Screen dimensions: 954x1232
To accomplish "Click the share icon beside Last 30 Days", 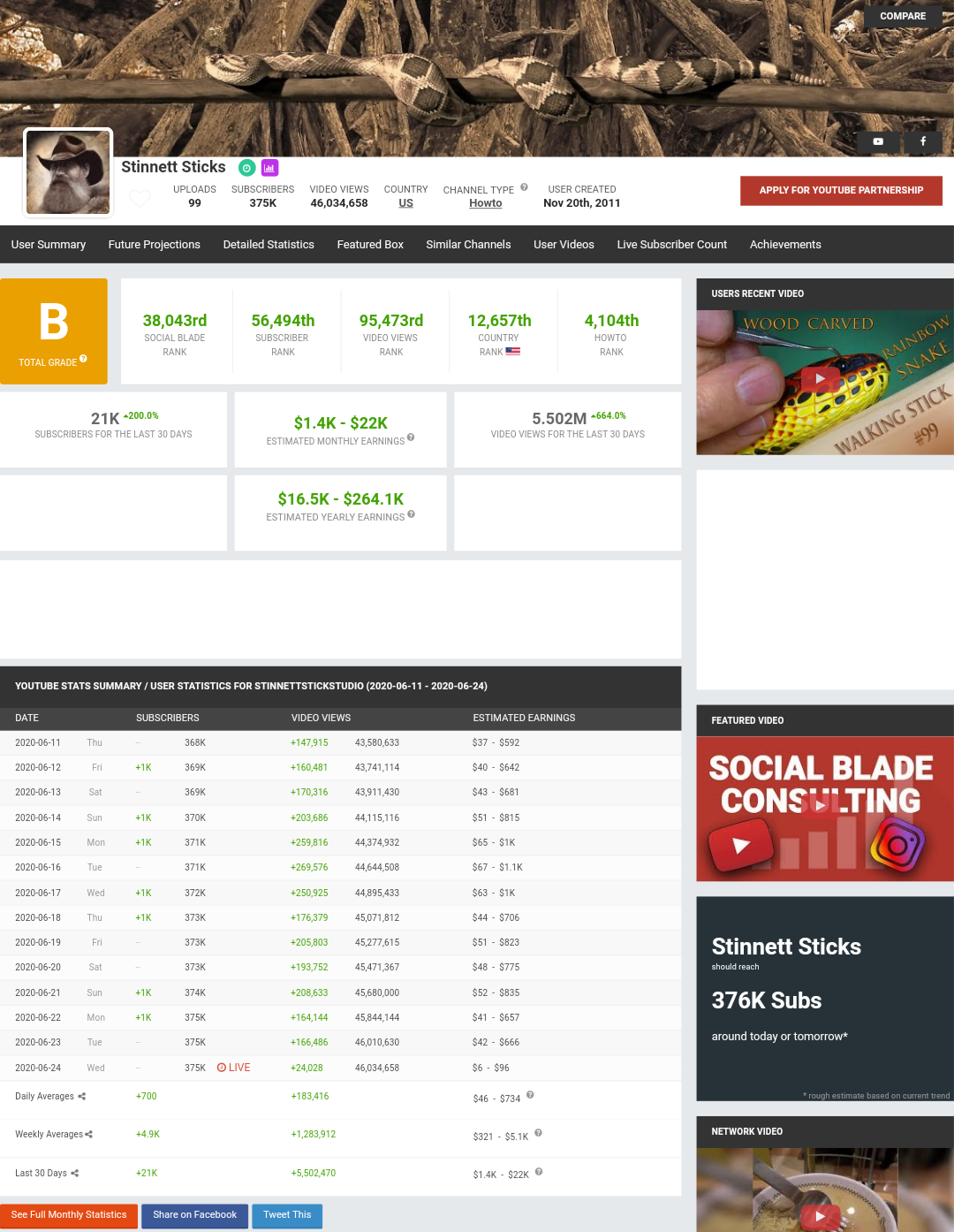I will point(75,1174).
